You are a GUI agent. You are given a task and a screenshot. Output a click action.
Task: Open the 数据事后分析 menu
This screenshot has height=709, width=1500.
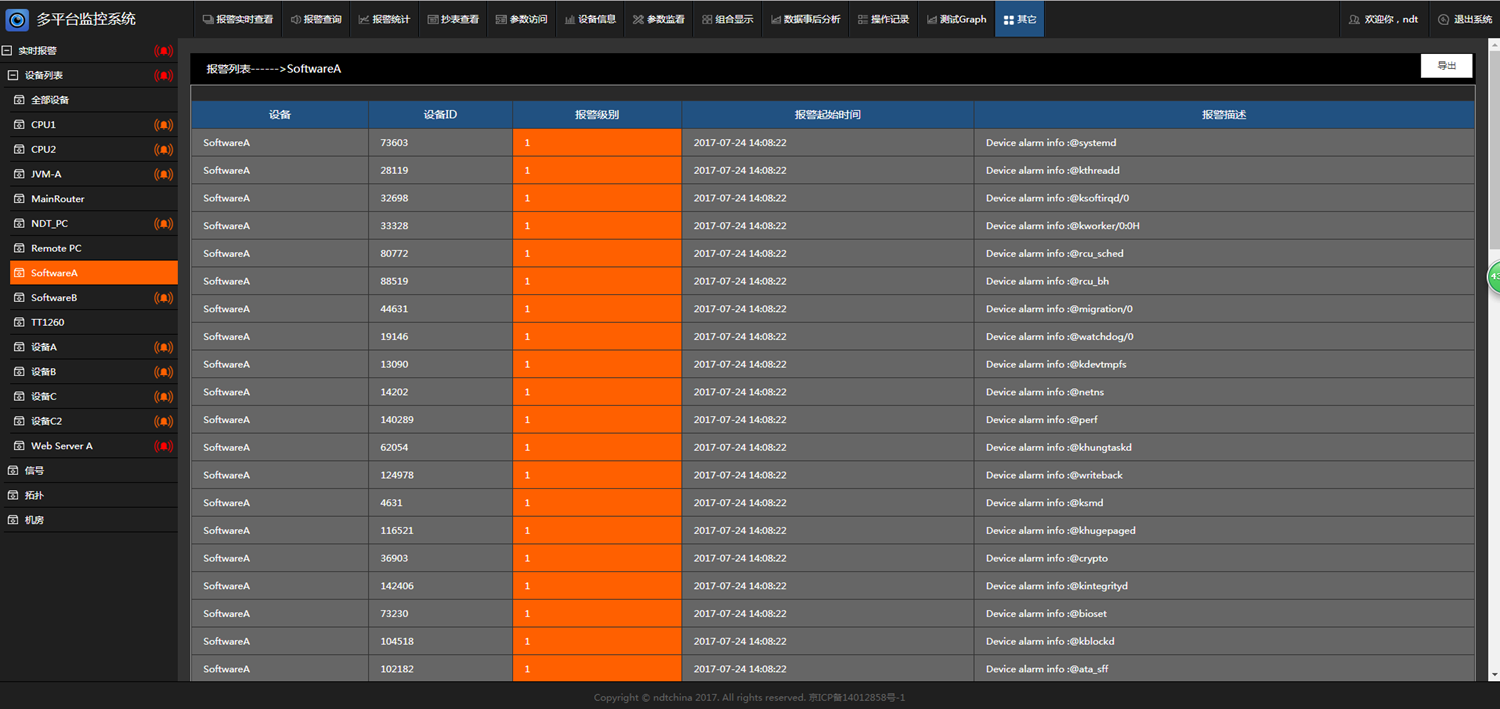[805, 19]
